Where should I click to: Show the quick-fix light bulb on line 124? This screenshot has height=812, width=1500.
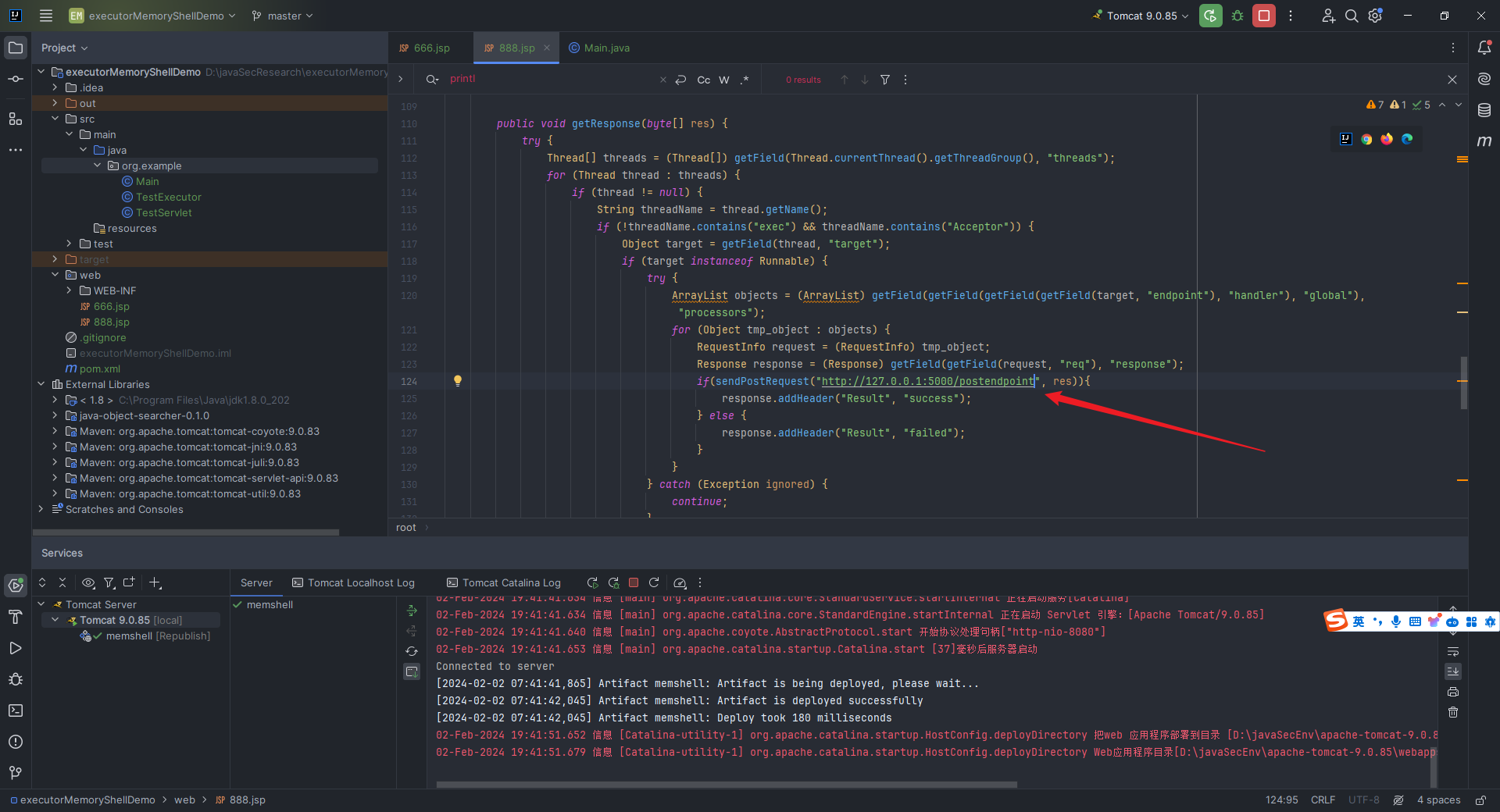(458, 381)
